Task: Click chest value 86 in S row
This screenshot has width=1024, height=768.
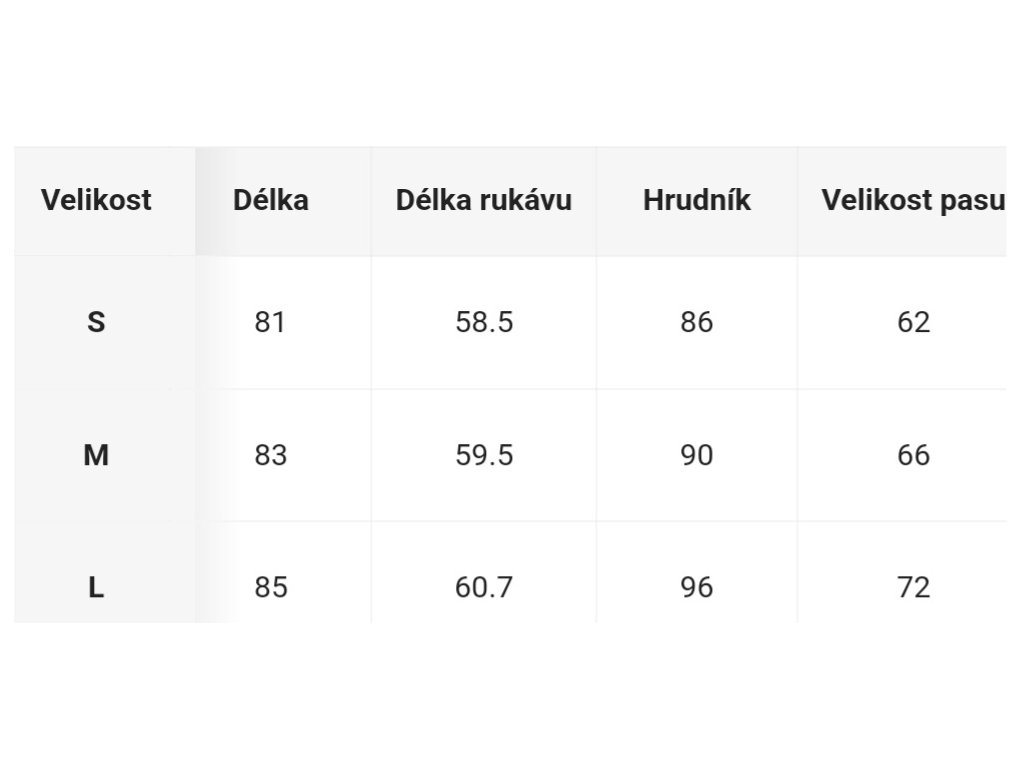Action: point(697,322)
